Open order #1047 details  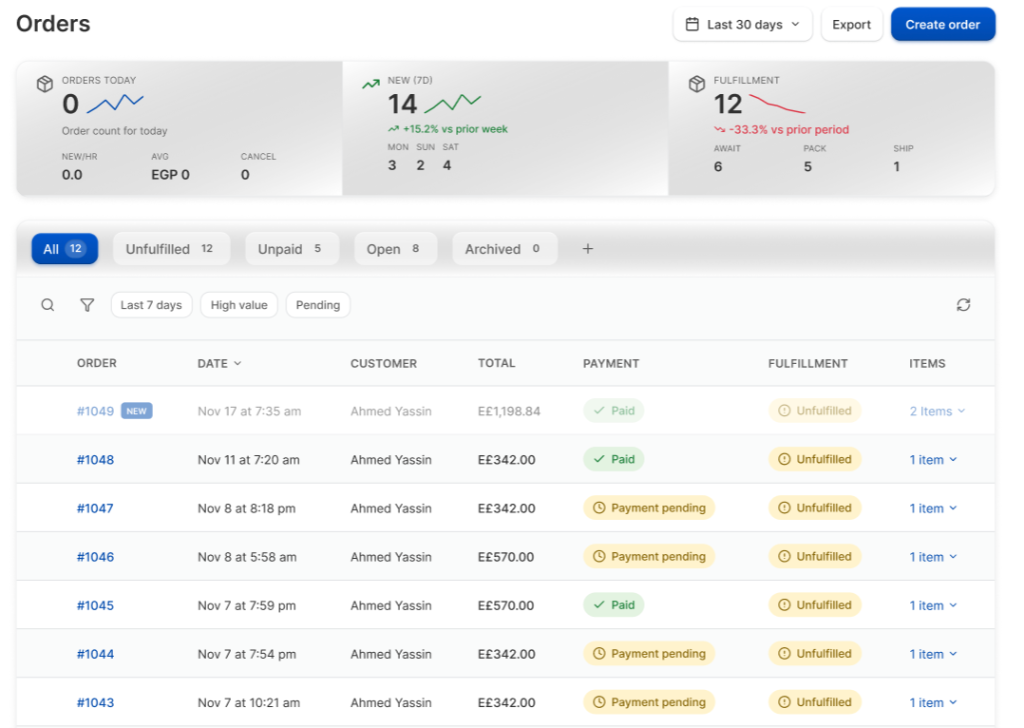coord(95,507)
